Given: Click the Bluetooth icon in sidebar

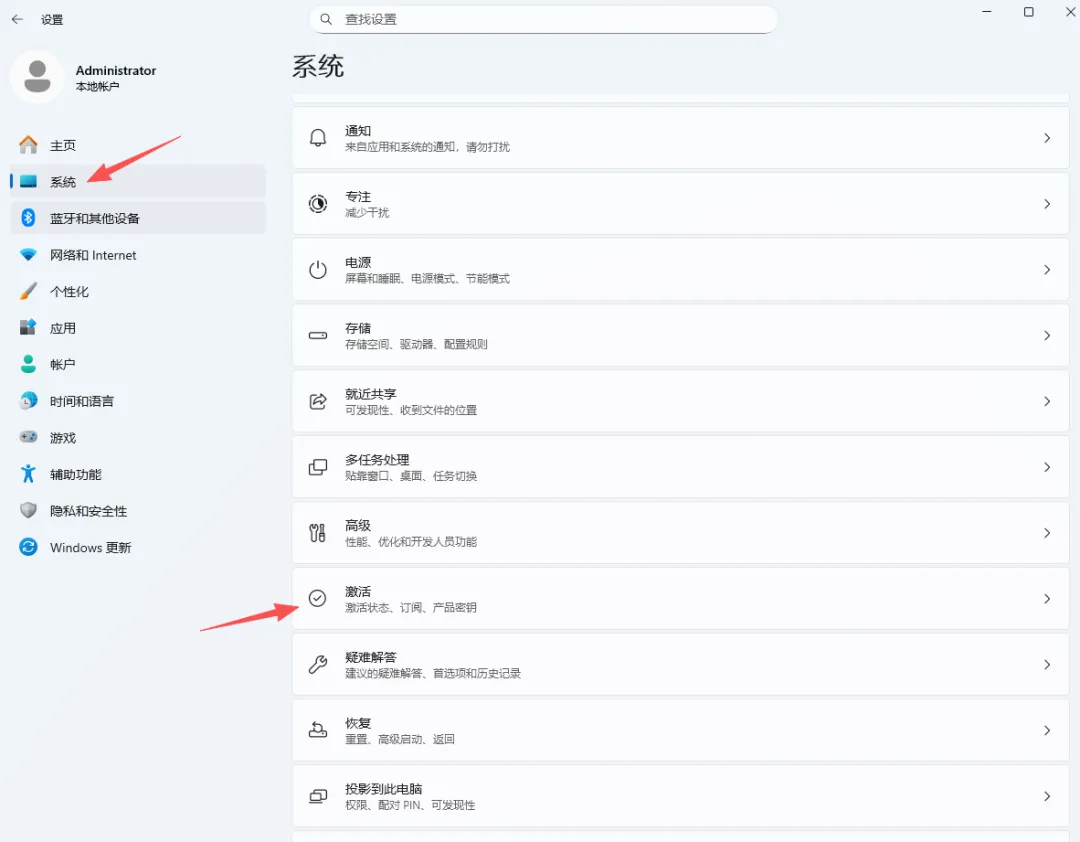Looking at the screenshot, I should pos(28,218).
